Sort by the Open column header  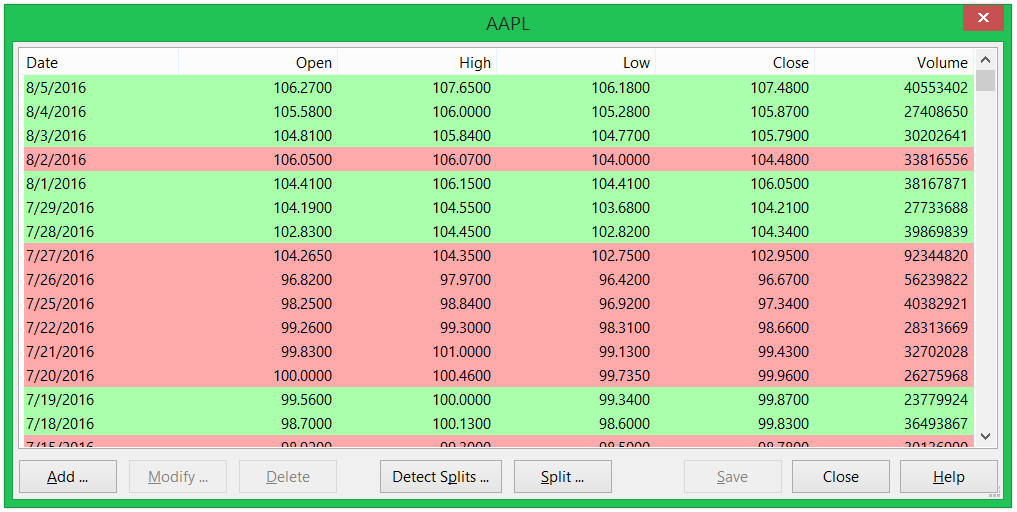click(258, 62)
